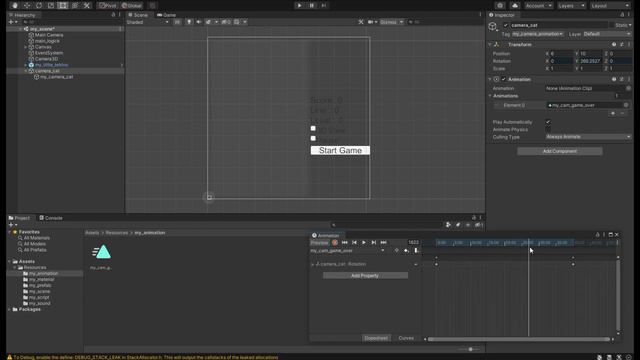Open the Gizmos dropdown
640x360 pixels.
[391, 22]
